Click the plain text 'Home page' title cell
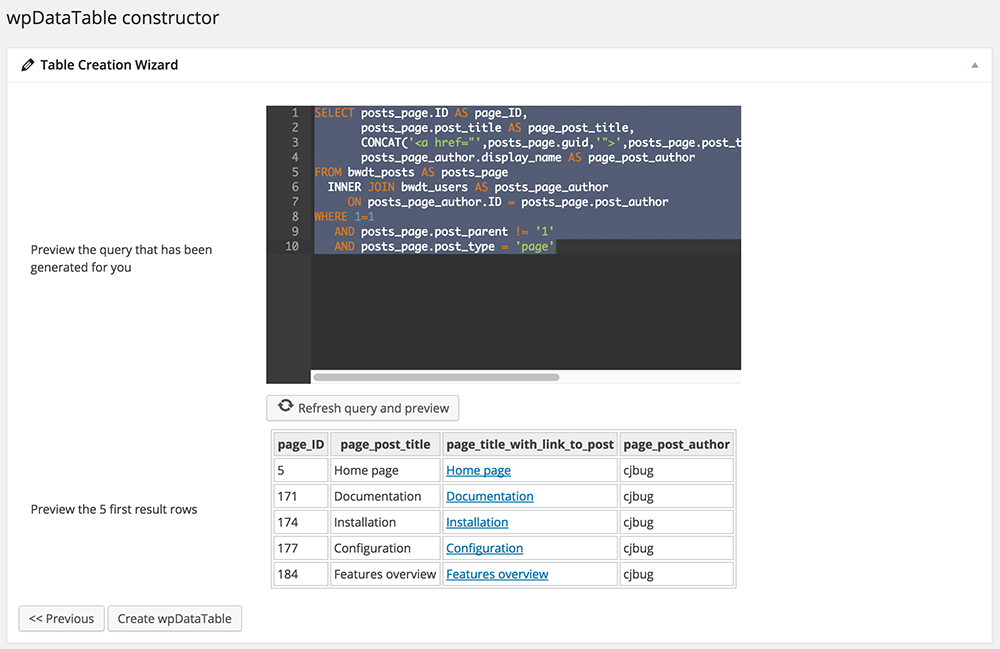Screen dimensions: 1000x649 (x=385, y=470)
